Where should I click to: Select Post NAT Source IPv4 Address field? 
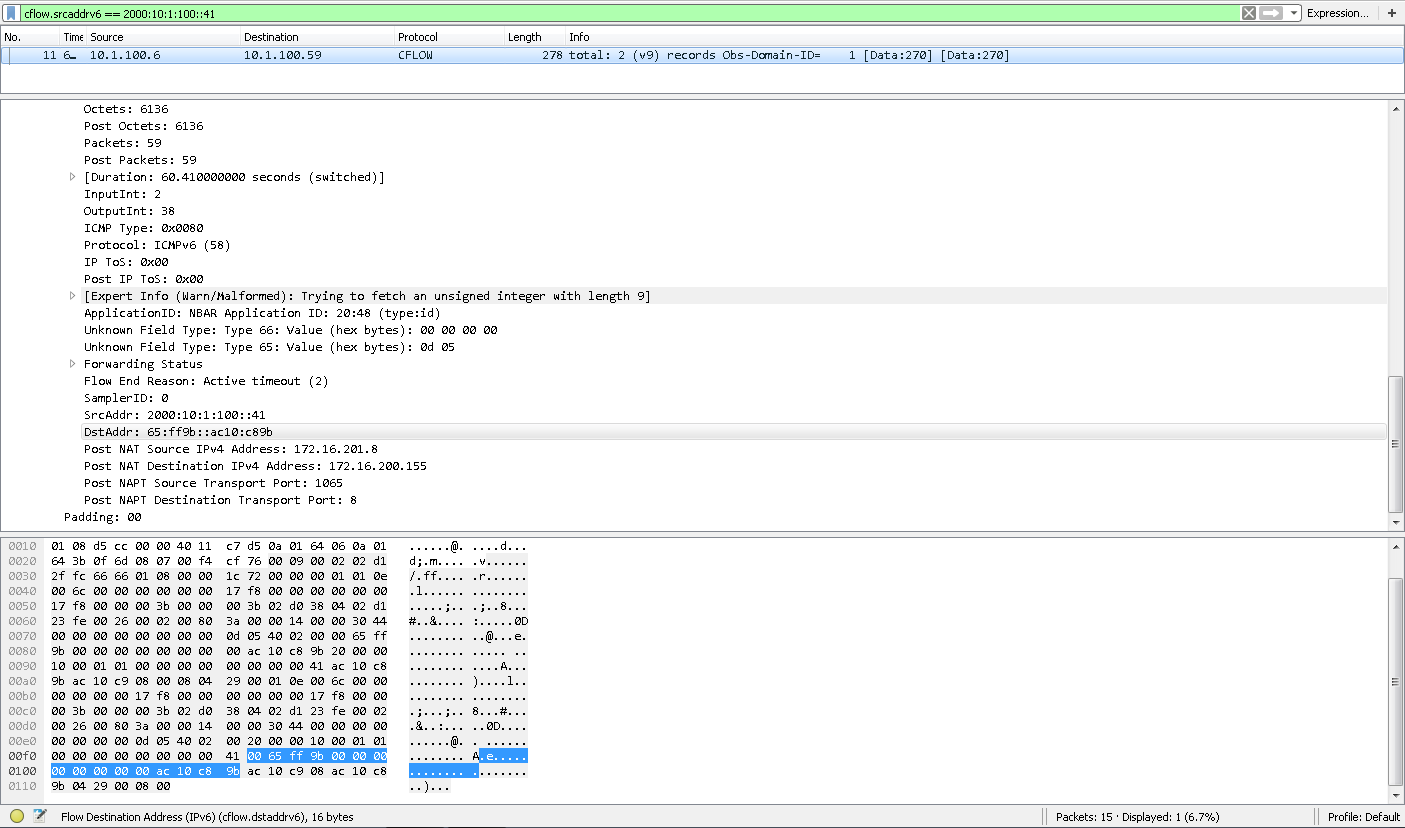coord(230,449)
